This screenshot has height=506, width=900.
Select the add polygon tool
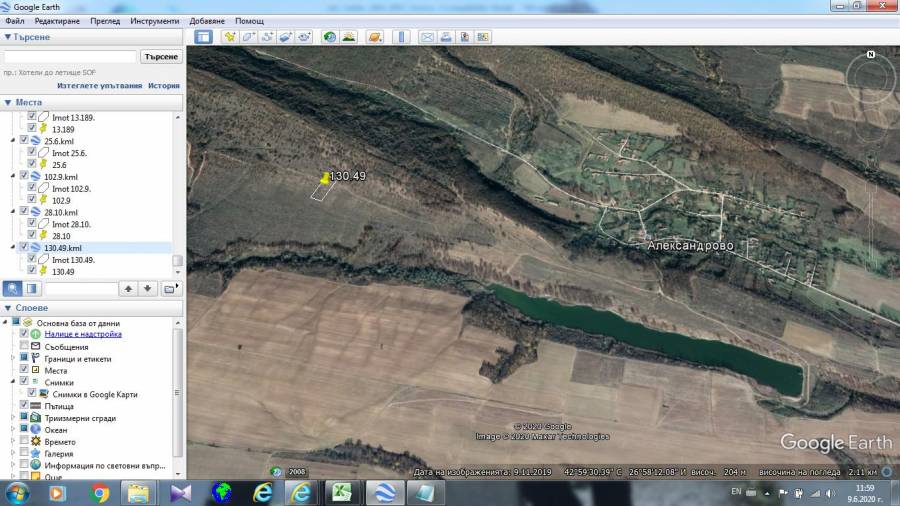(x=248, y=37)
